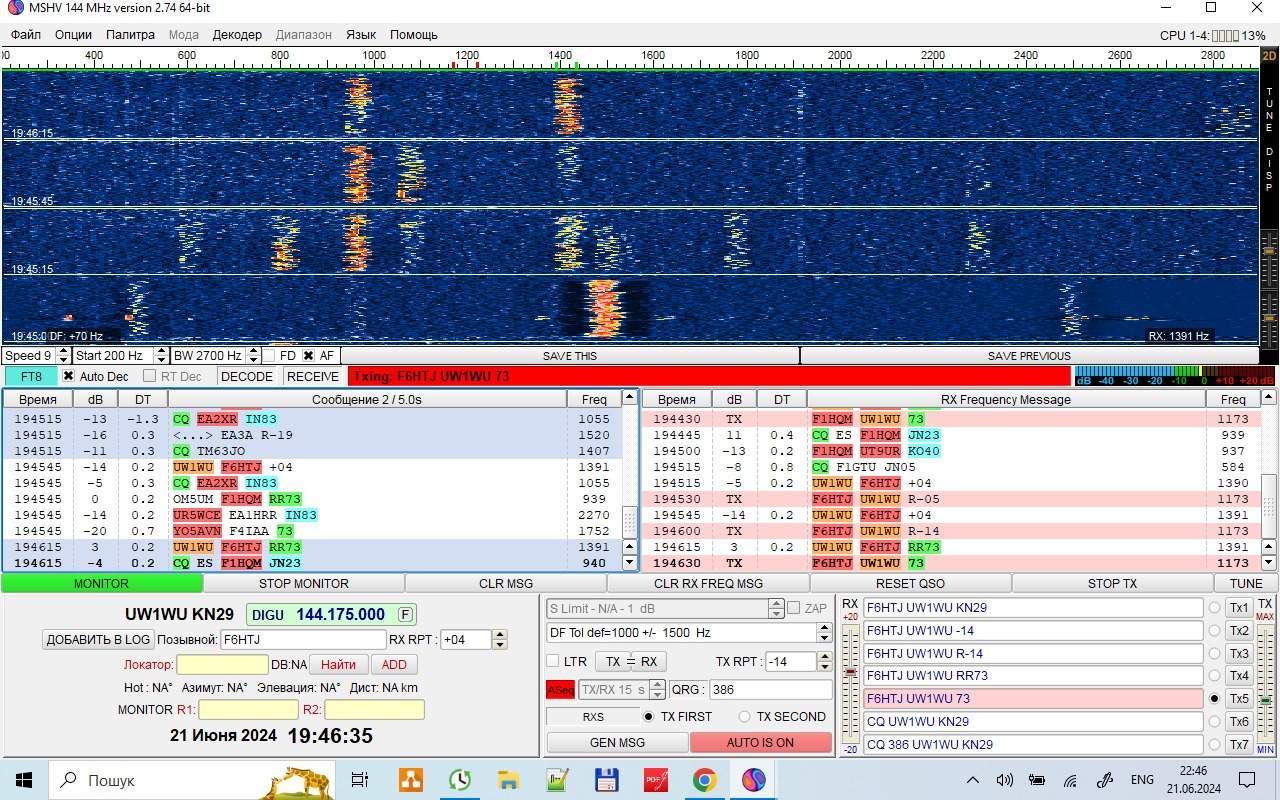
Task: Click the STOP MONITOR button
Action: (304, 583)
